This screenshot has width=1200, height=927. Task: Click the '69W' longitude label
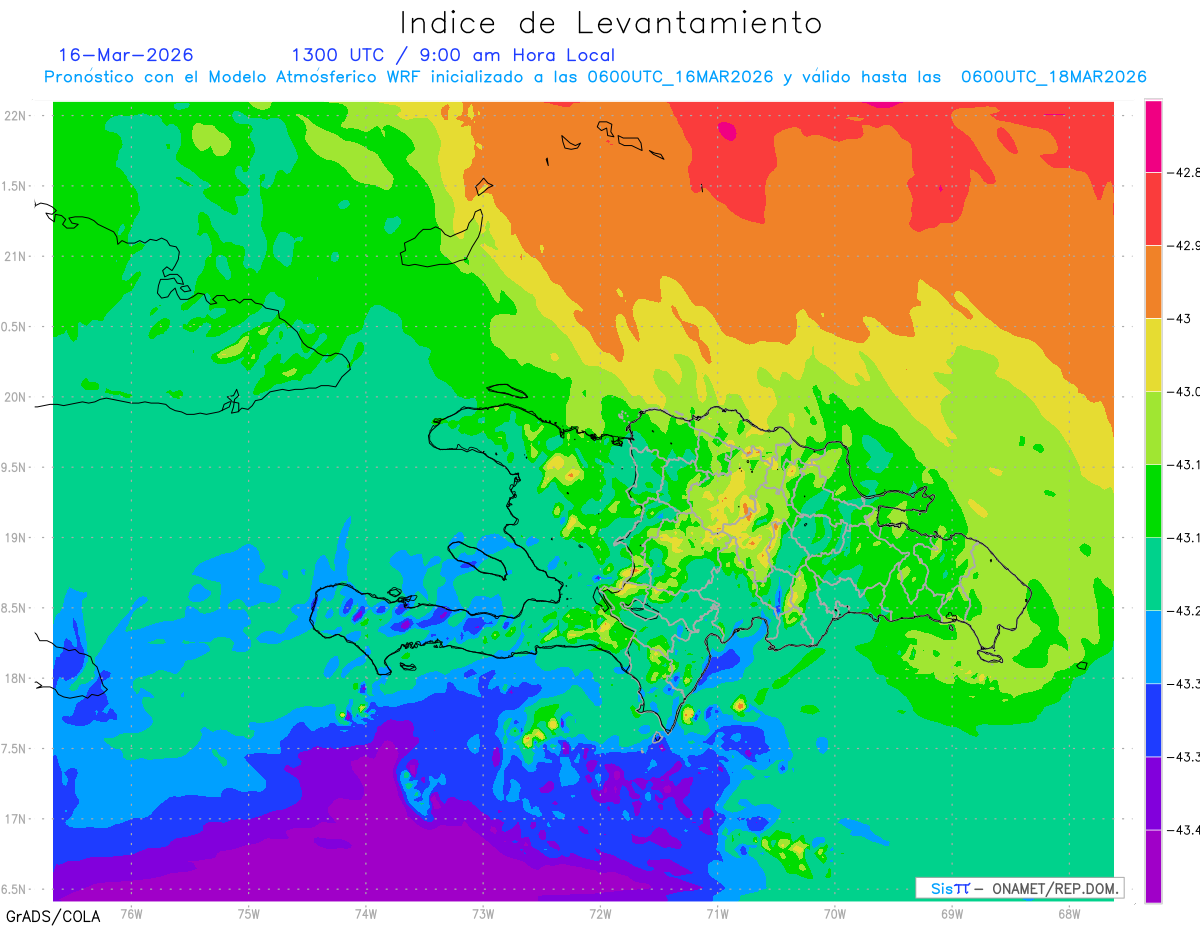952,914
